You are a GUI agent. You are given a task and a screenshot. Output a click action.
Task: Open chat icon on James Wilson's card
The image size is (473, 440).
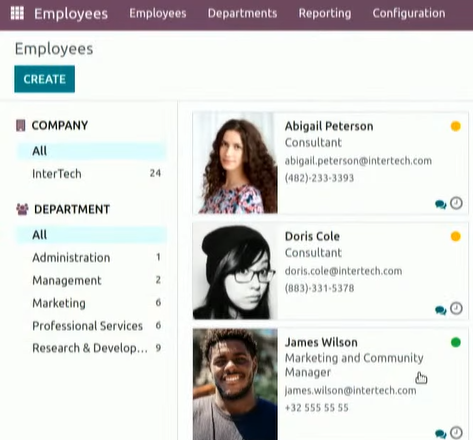pos(440,434)
